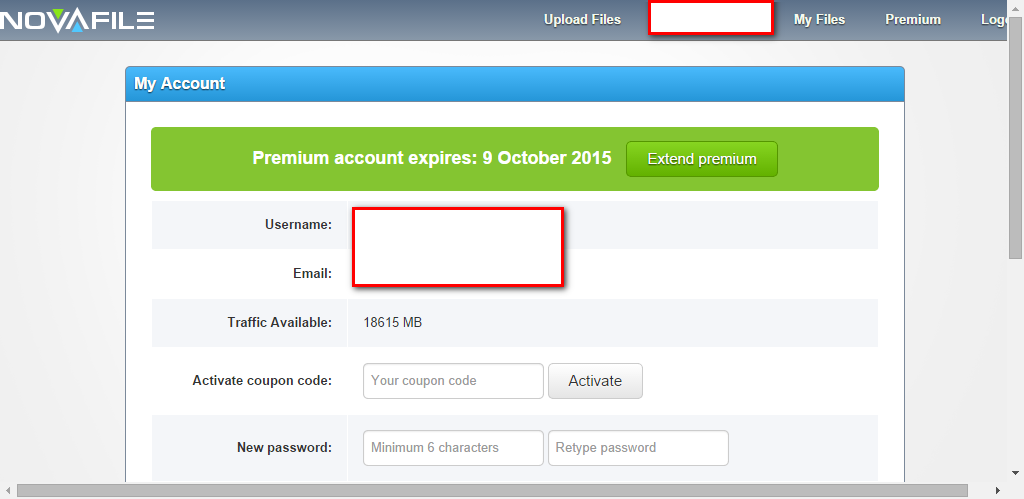The width and height of the screenshot is (1024, 499).
Task: Click the Retype password field
Action: (638, 448)
